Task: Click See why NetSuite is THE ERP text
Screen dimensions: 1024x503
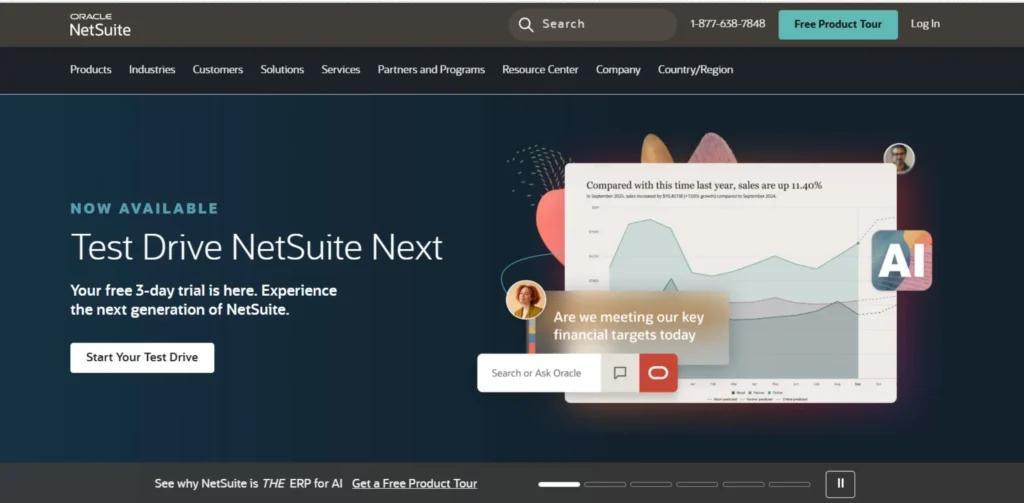Action: [249, 484]
